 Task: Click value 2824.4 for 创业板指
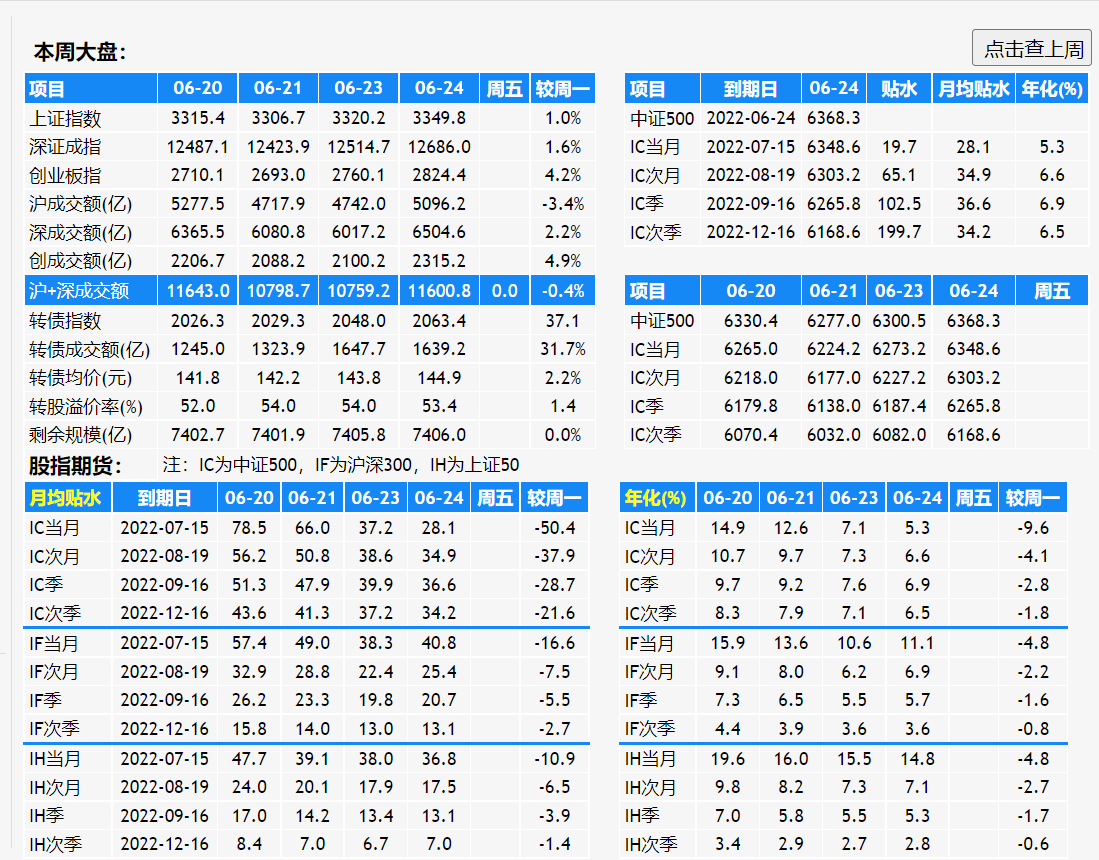pyautogui.click(x=439, y=175)
